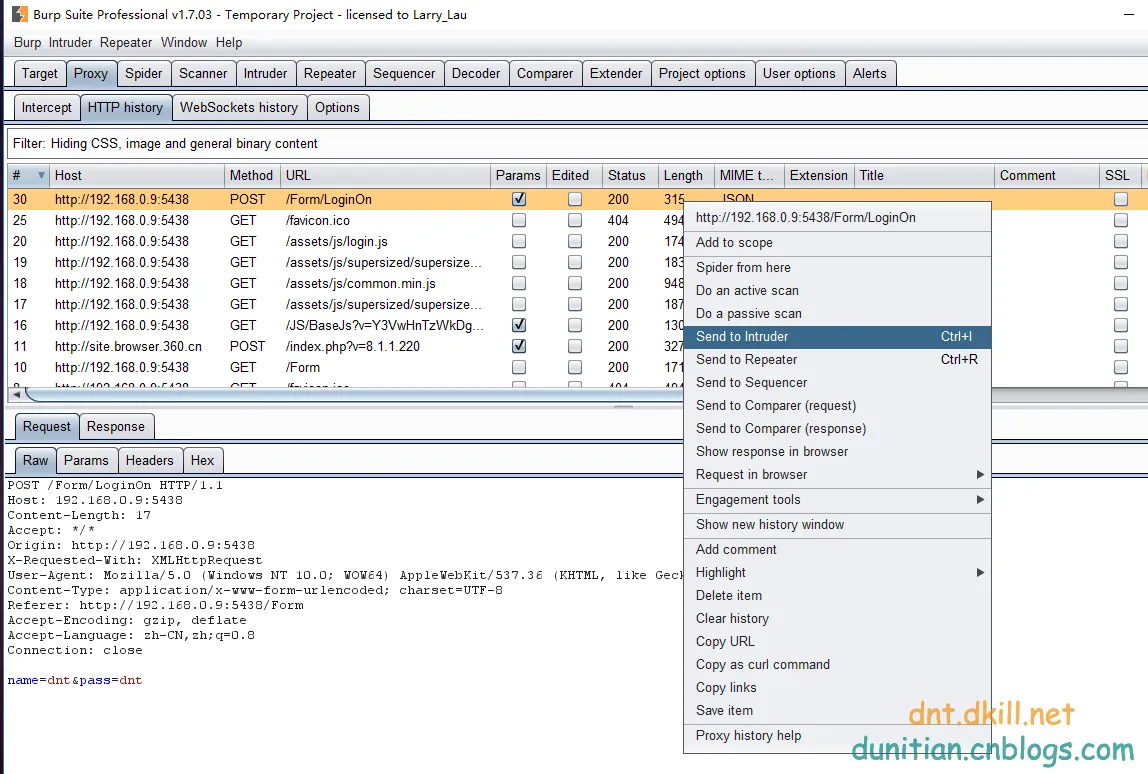Choose Send to Intruder from context menu

click(x=742, y=337)
